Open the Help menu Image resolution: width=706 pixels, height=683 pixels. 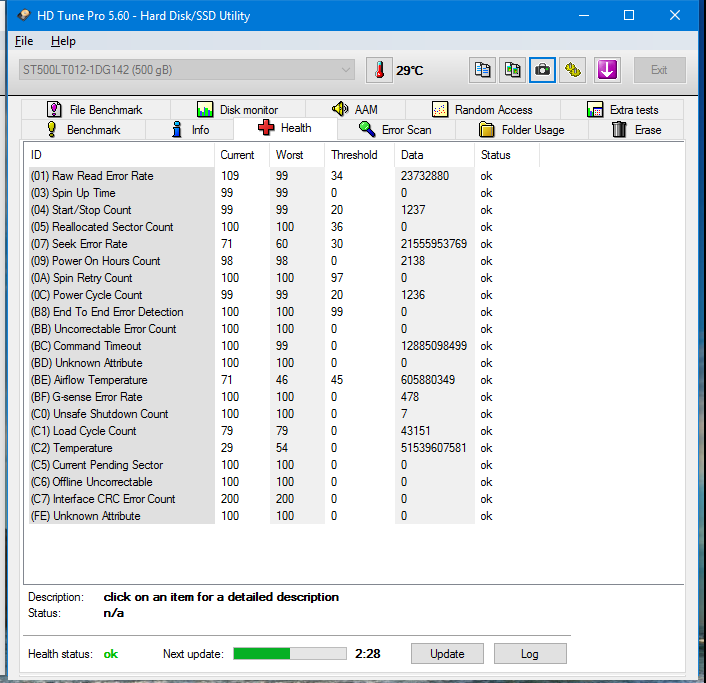point(63,41)
